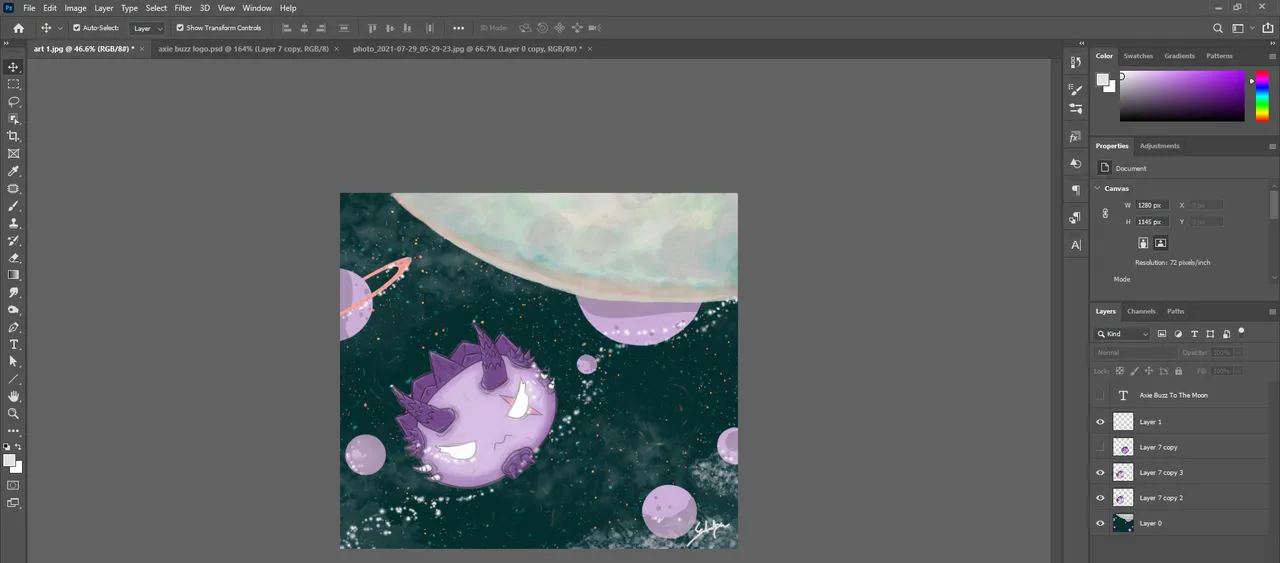1280x563 pixels.
Task: Select the Lasso tool
Action: point(14,101)
